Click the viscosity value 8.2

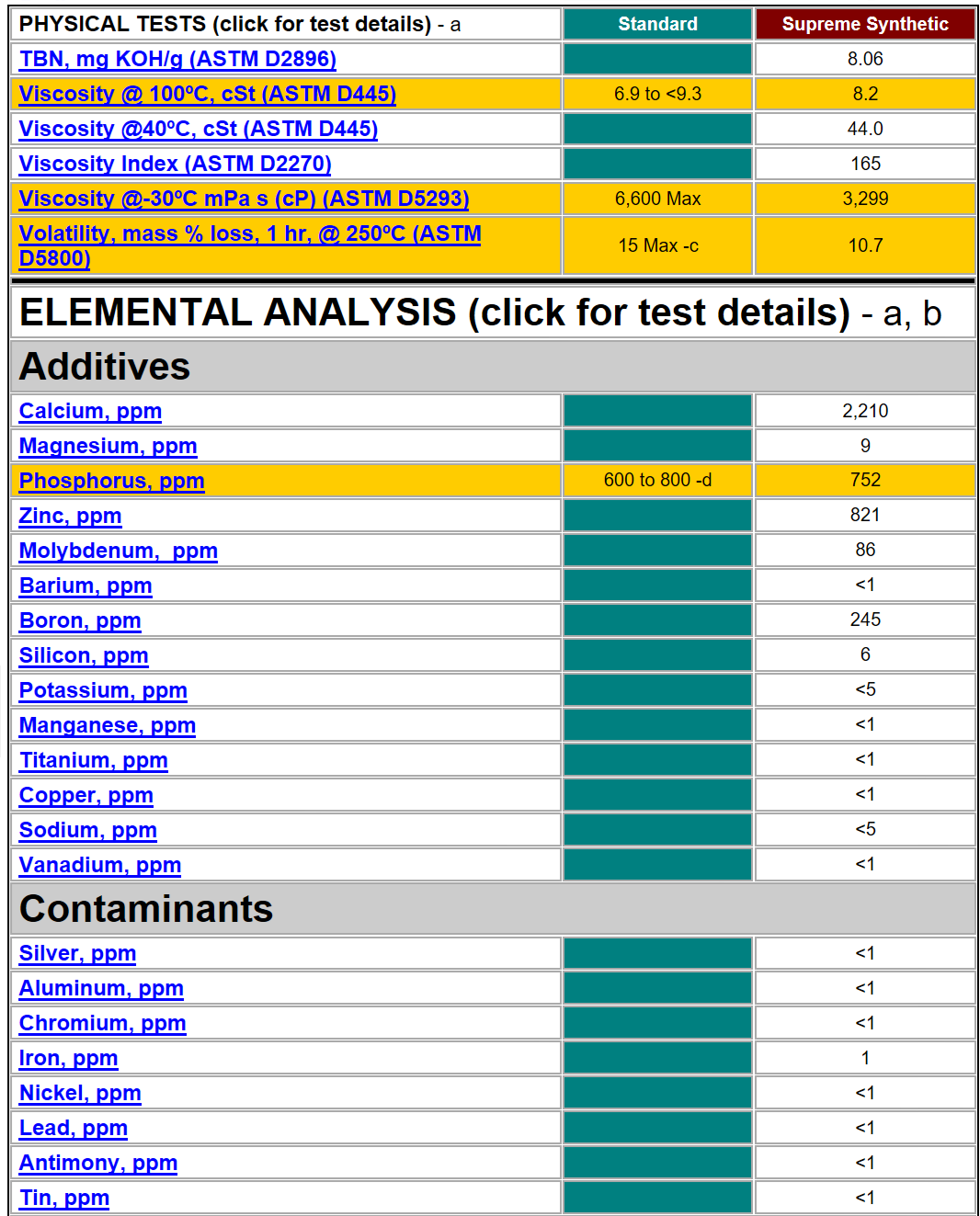(x=865, y=94)
